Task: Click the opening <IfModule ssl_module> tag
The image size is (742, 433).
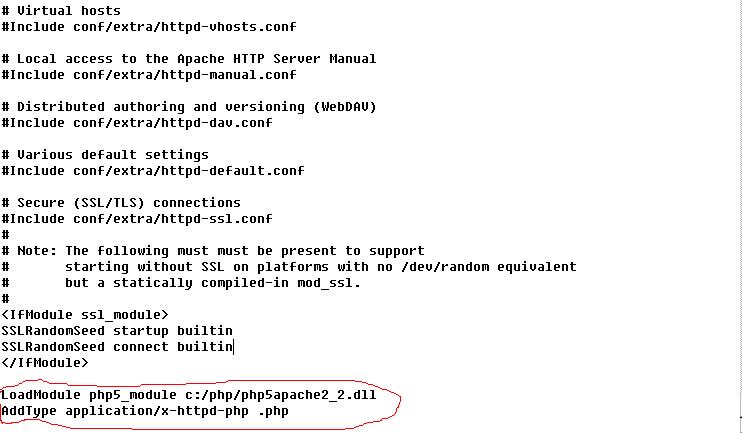Action: tap(78, 314)
